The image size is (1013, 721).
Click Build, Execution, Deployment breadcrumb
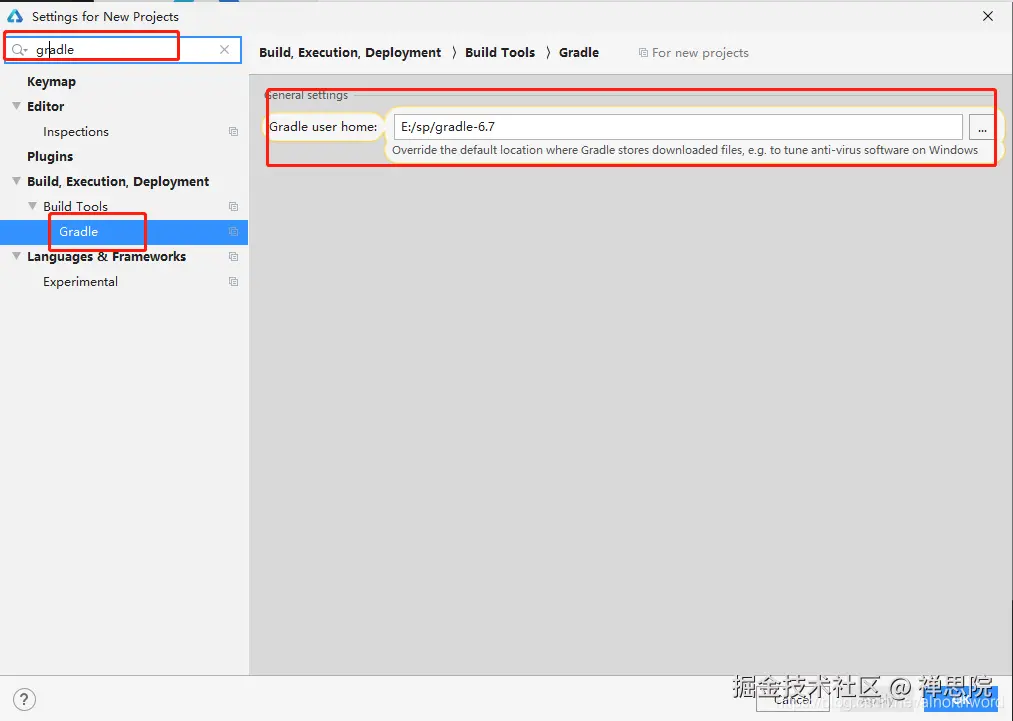(x=350, y=52)
